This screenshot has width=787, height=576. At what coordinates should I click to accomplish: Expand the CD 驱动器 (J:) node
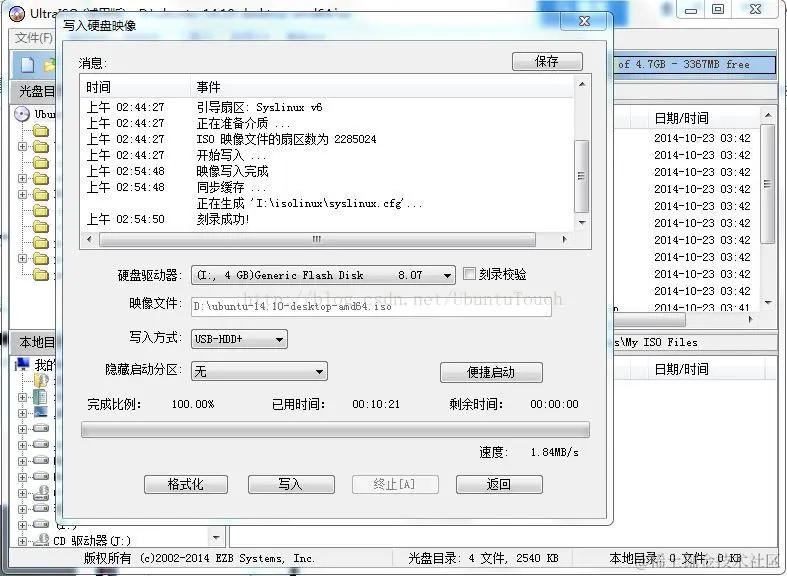point(22,541)
